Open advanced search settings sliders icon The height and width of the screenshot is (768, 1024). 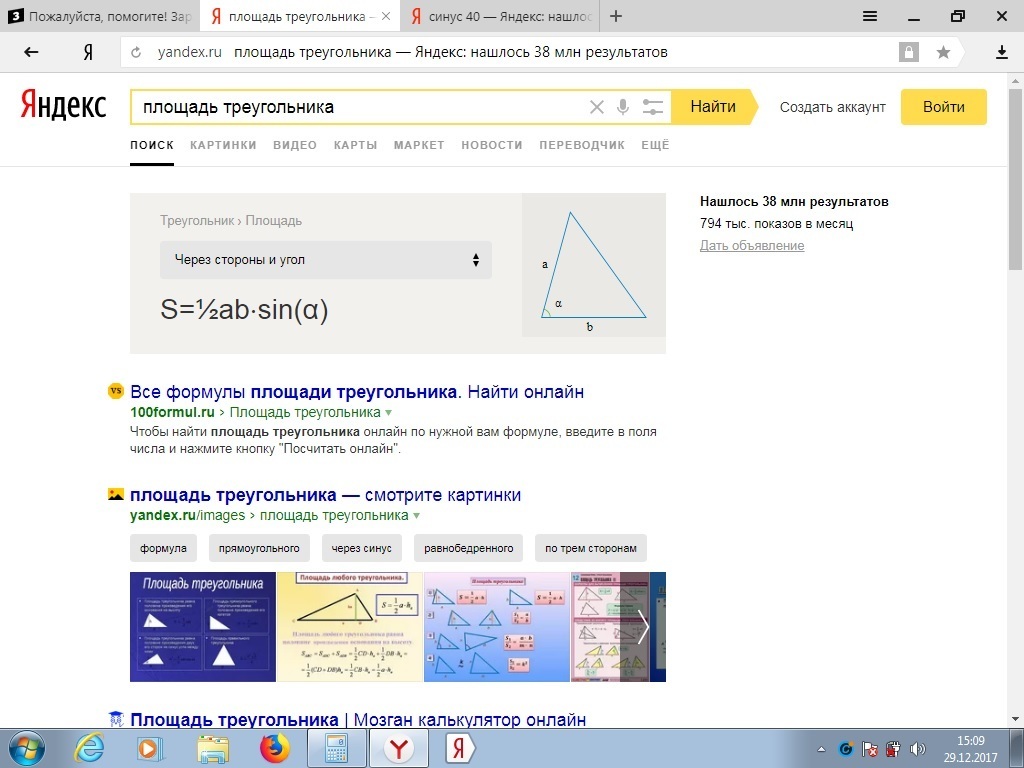[x=652, y=107]
